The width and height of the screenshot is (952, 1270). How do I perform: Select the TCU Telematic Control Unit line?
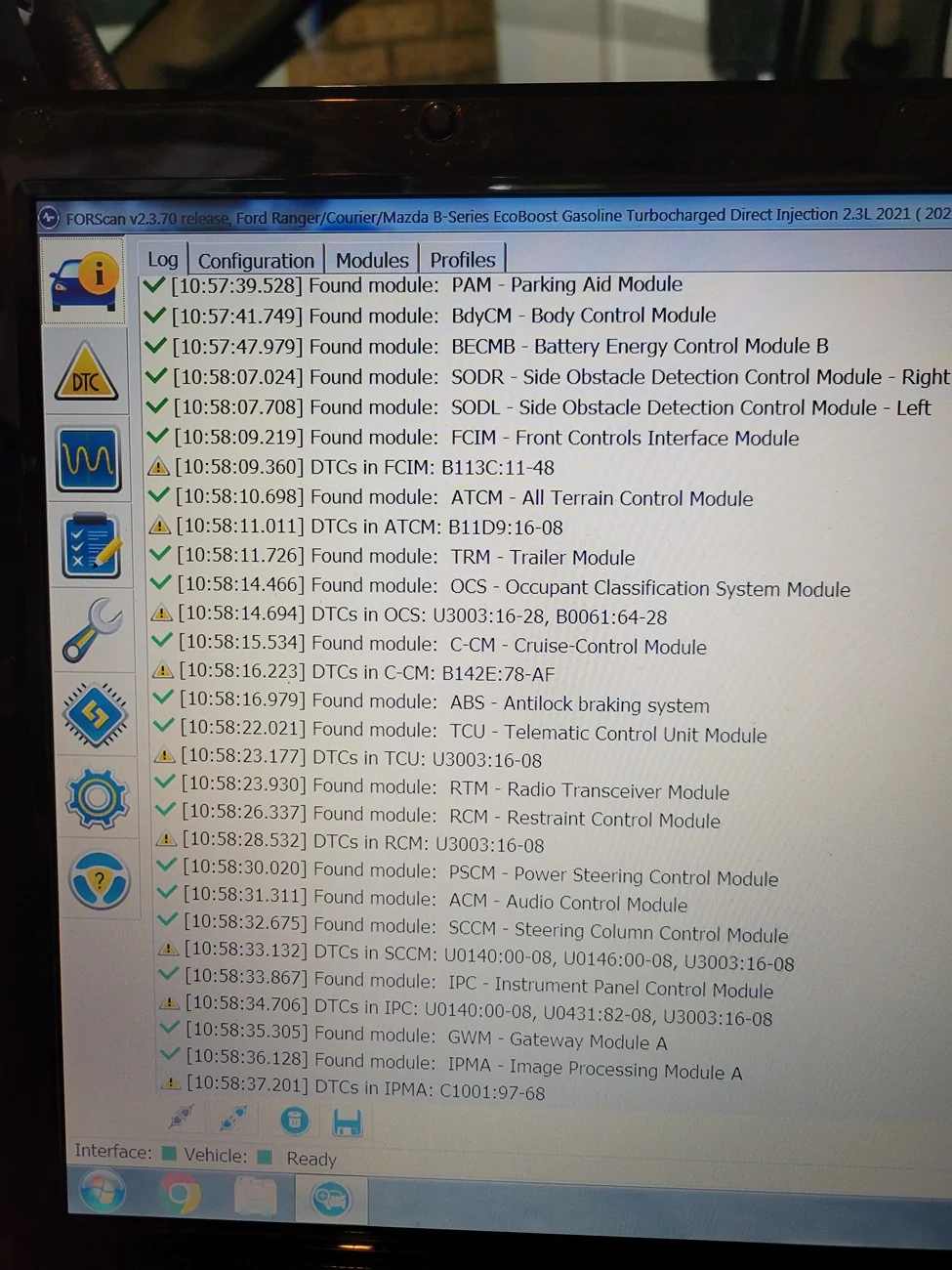click(x=462, y=732)
